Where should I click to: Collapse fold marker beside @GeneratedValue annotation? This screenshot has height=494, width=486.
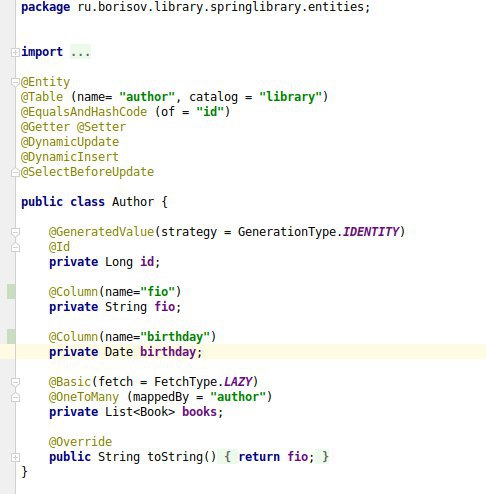(15, 232)
